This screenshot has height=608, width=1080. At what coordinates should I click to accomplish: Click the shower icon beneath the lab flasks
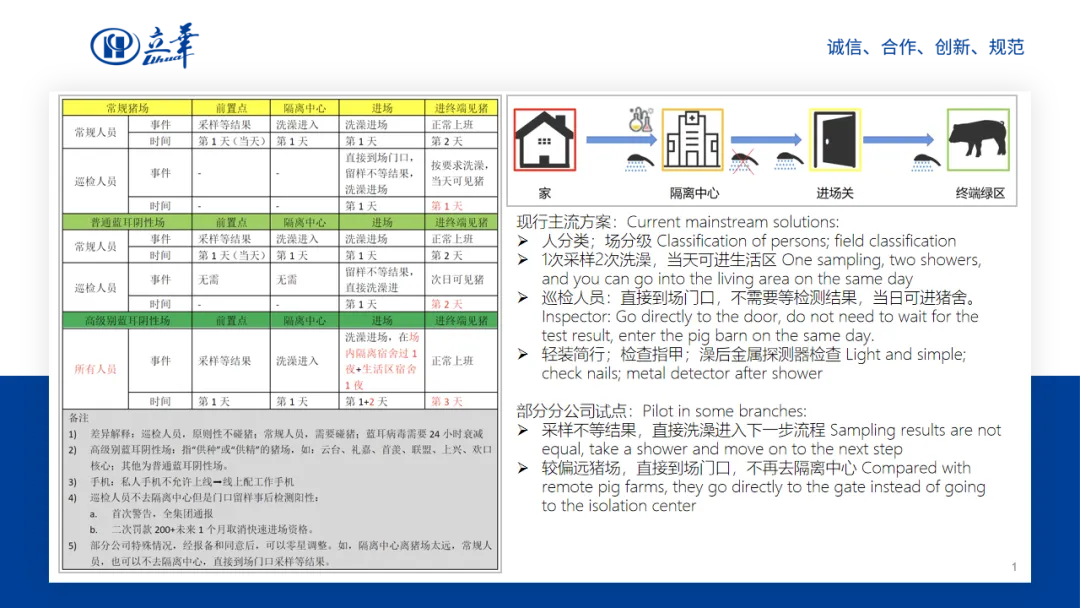coord(641,158)
